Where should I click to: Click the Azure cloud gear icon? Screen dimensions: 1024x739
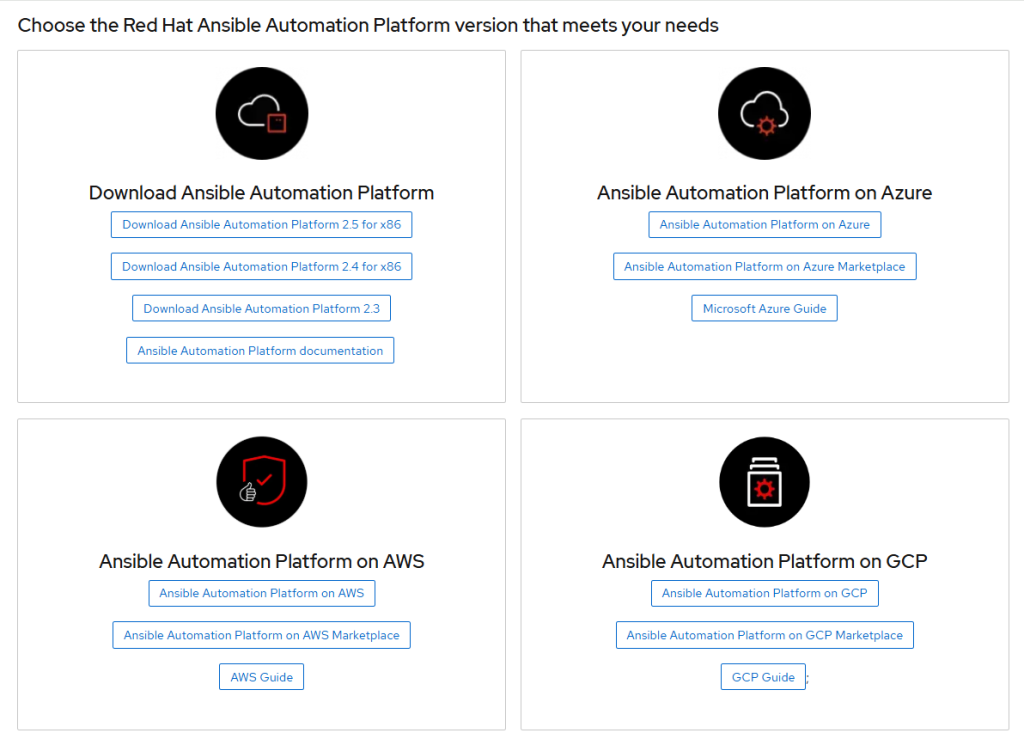click(764, 114)
